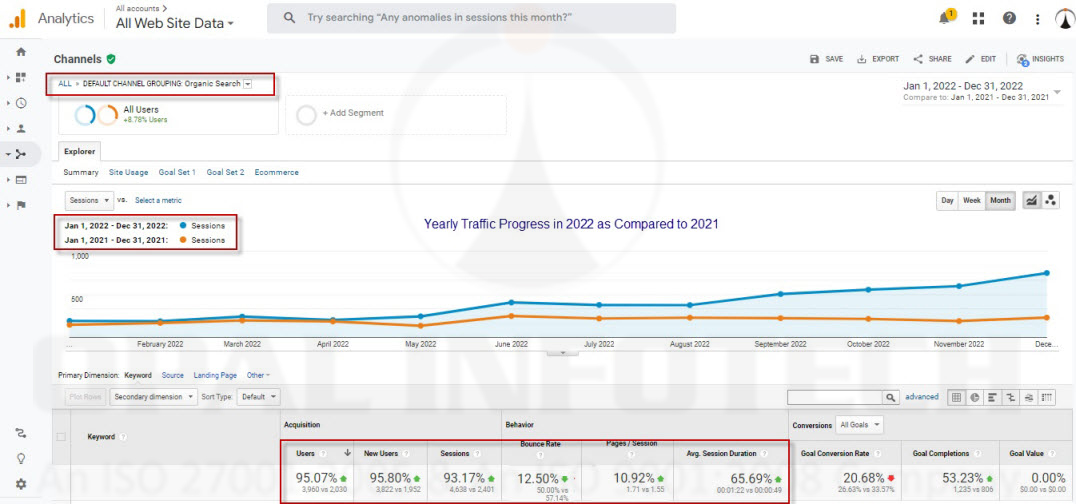Open the Sessions metric dropdown
Viewport: 1076px width, 504px height.
click(x=90, y=201)
